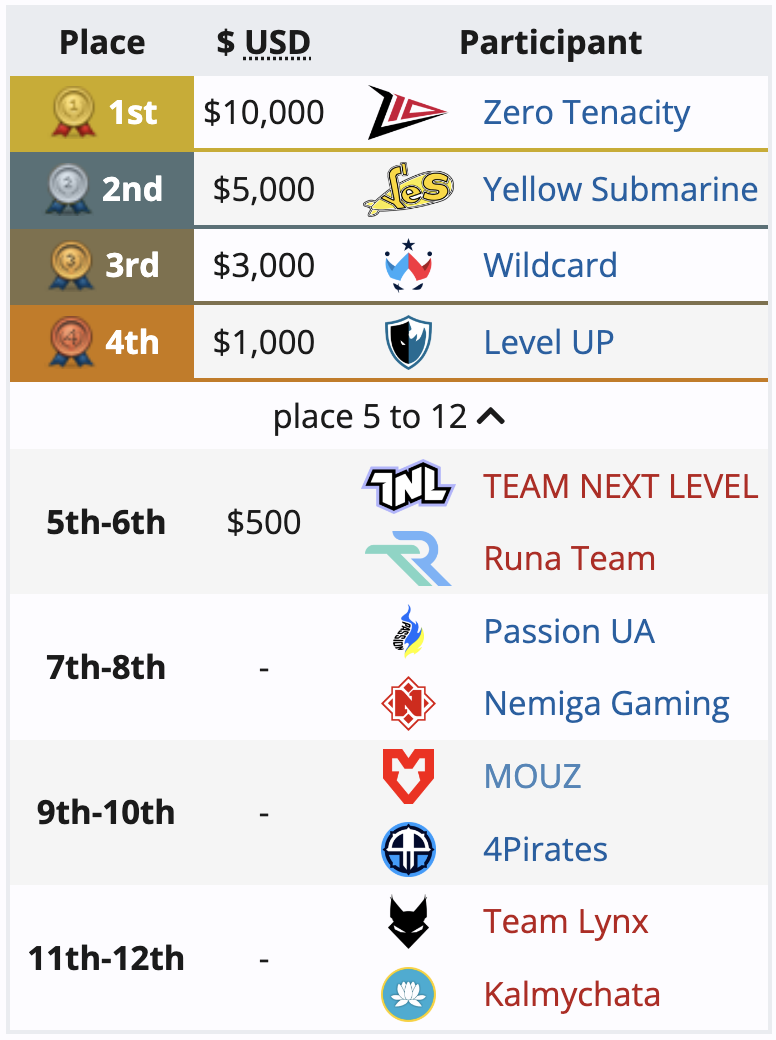The width and height of the screenshot is (776, 1040).
Task: Open the TEAM NEXT LEVEL red link
Action: (x=620, y=486)
